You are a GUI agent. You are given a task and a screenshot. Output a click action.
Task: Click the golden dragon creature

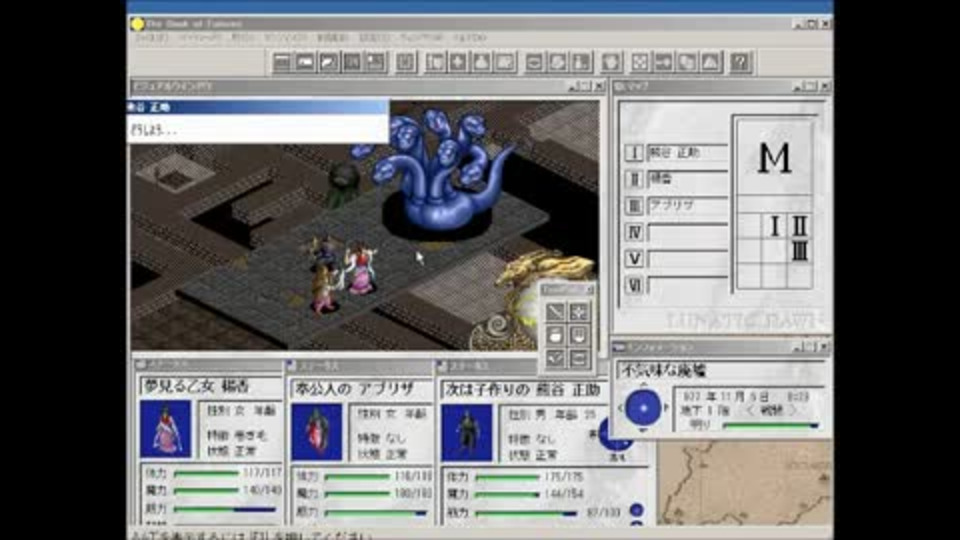point(545,271)
